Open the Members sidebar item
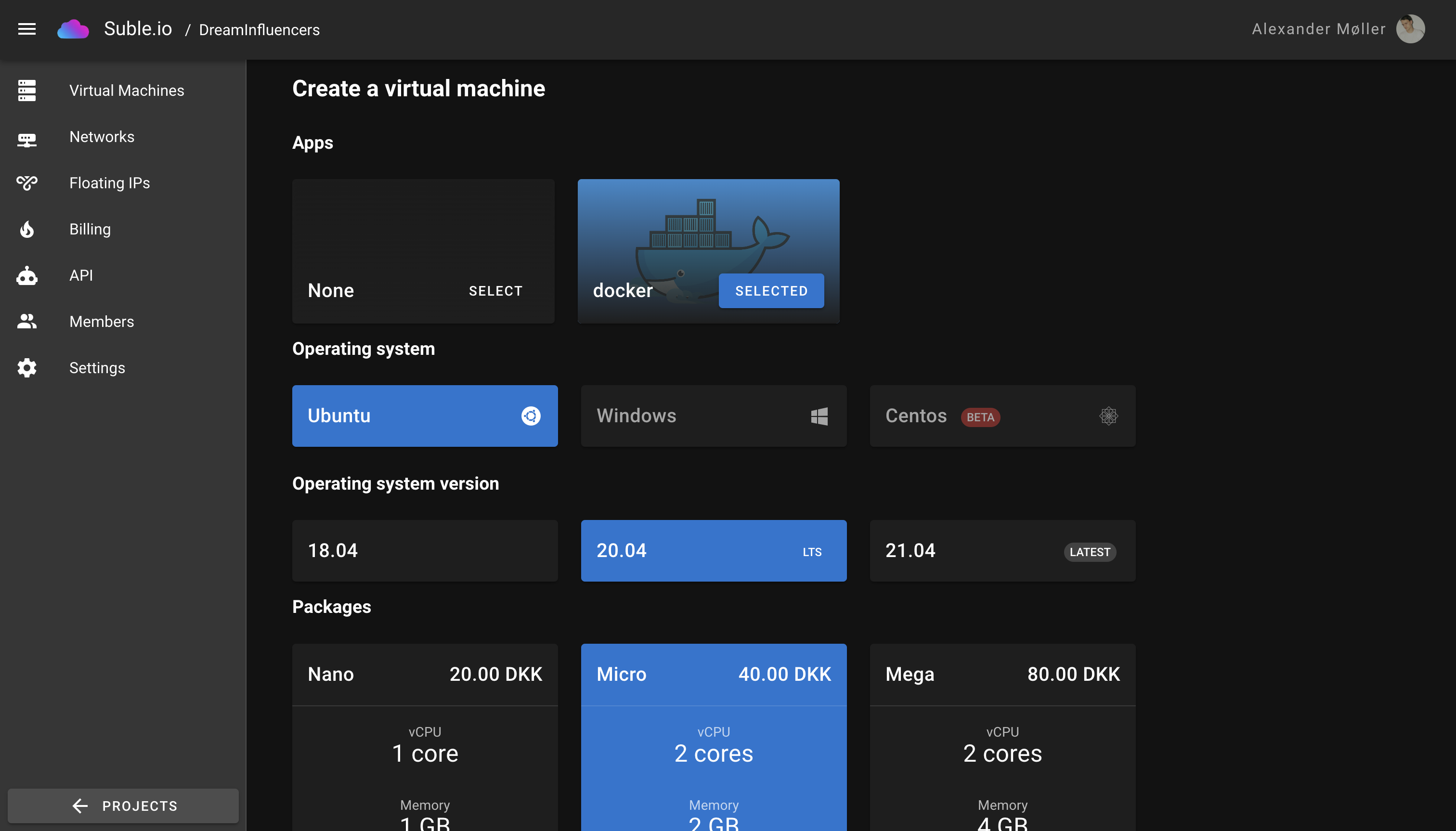Image resolution: width=1456 pixels, height=831 pixels. click(x=102, y=322)
